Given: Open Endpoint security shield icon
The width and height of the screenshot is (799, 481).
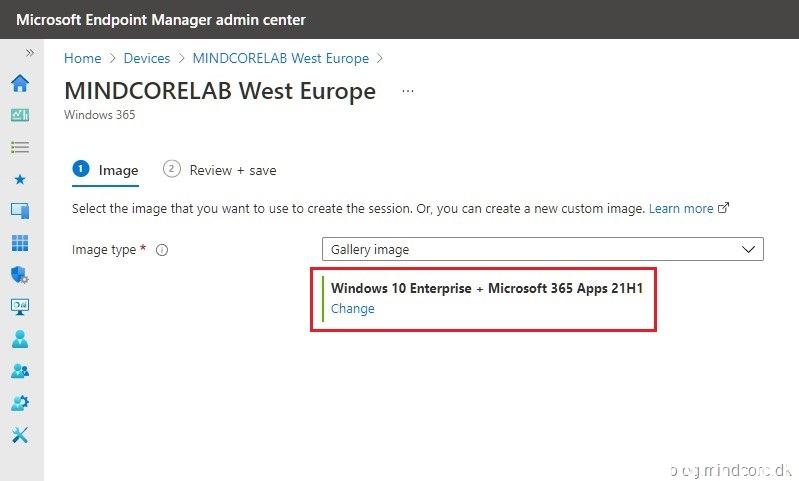Looking at the screenshot, I should (20, 275).
